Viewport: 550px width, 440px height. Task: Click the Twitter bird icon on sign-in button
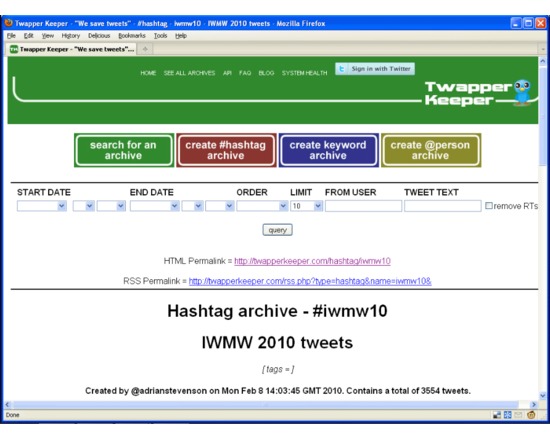342,69
